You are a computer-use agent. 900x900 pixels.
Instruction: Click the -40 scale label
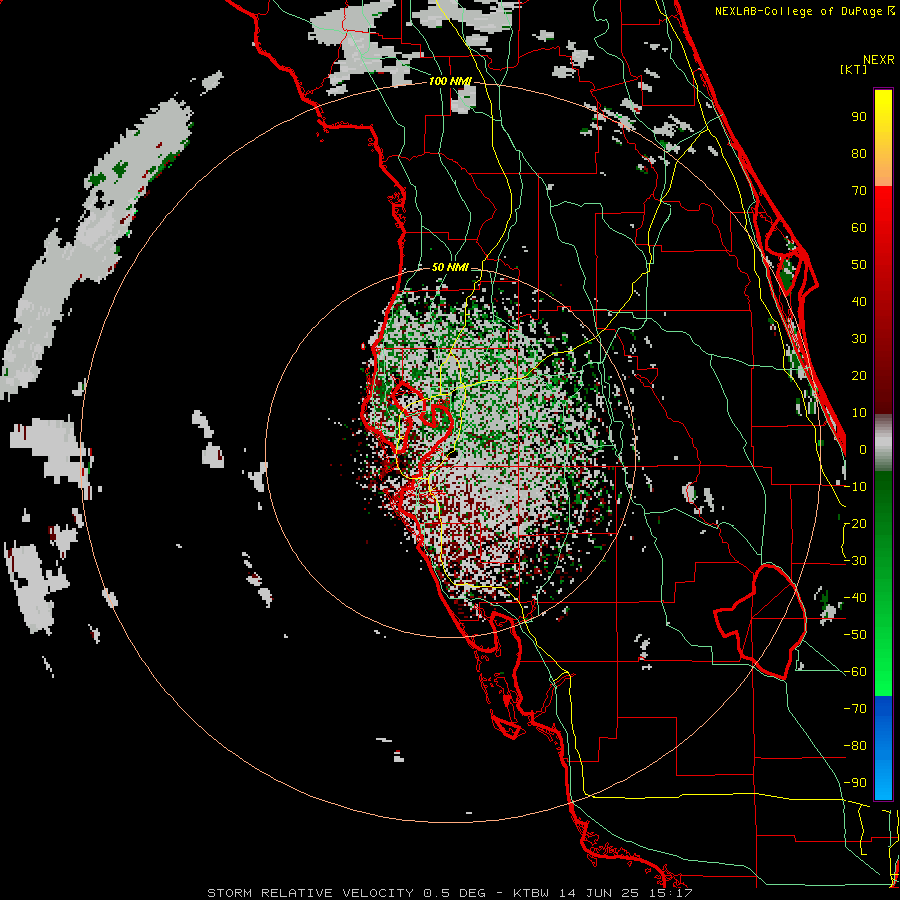tap(855, 598)
